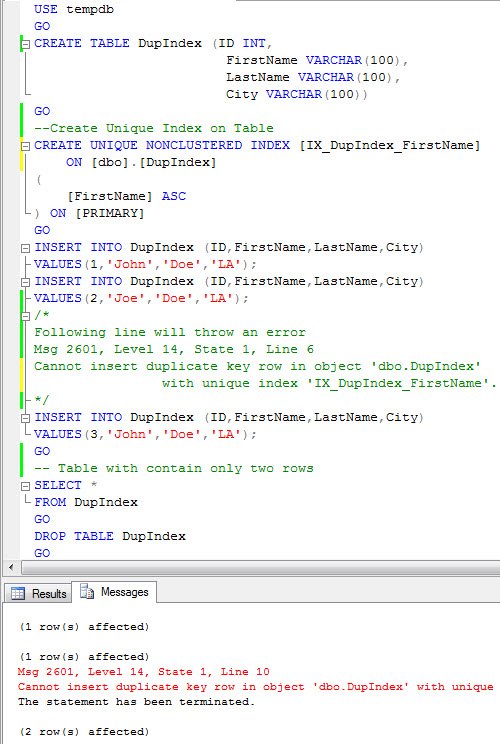This screenshot has height=744, width=500.
Task: Click the horizontal scrollbar left arrow
Action: 11,567
